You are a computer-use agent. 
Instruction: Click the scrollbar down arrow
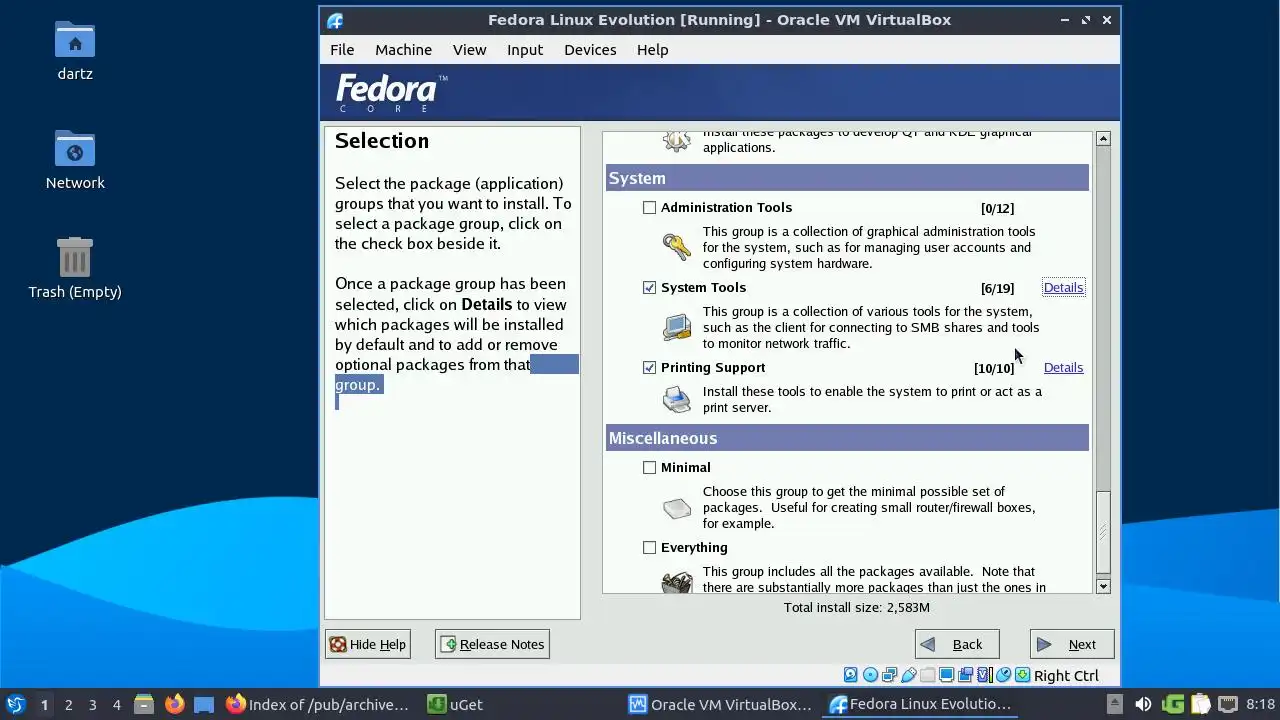[1103, 586]
